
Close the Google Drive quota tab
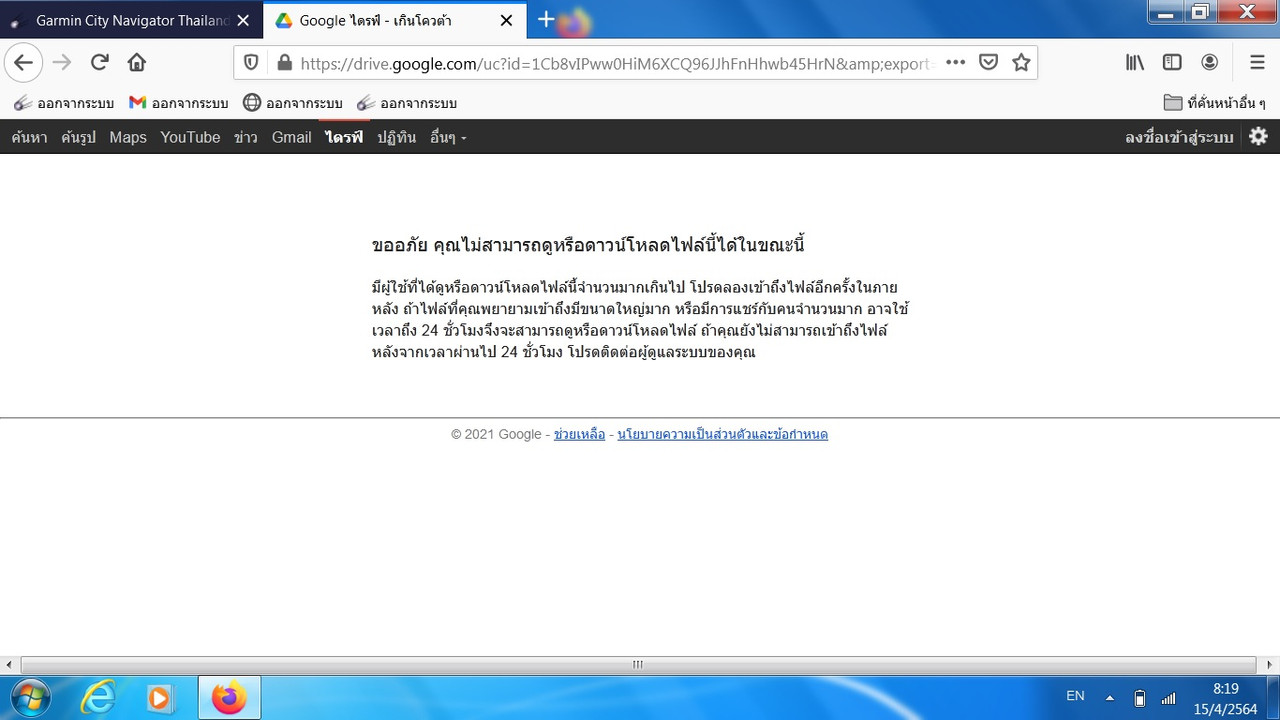(x=506, y=20)
